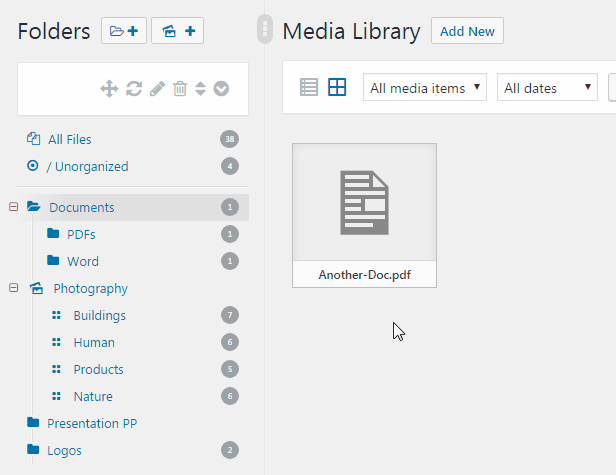Viewport: 616px width, 475px height.
Task: Click the PDFs count badge
Action: coord(230,234)
